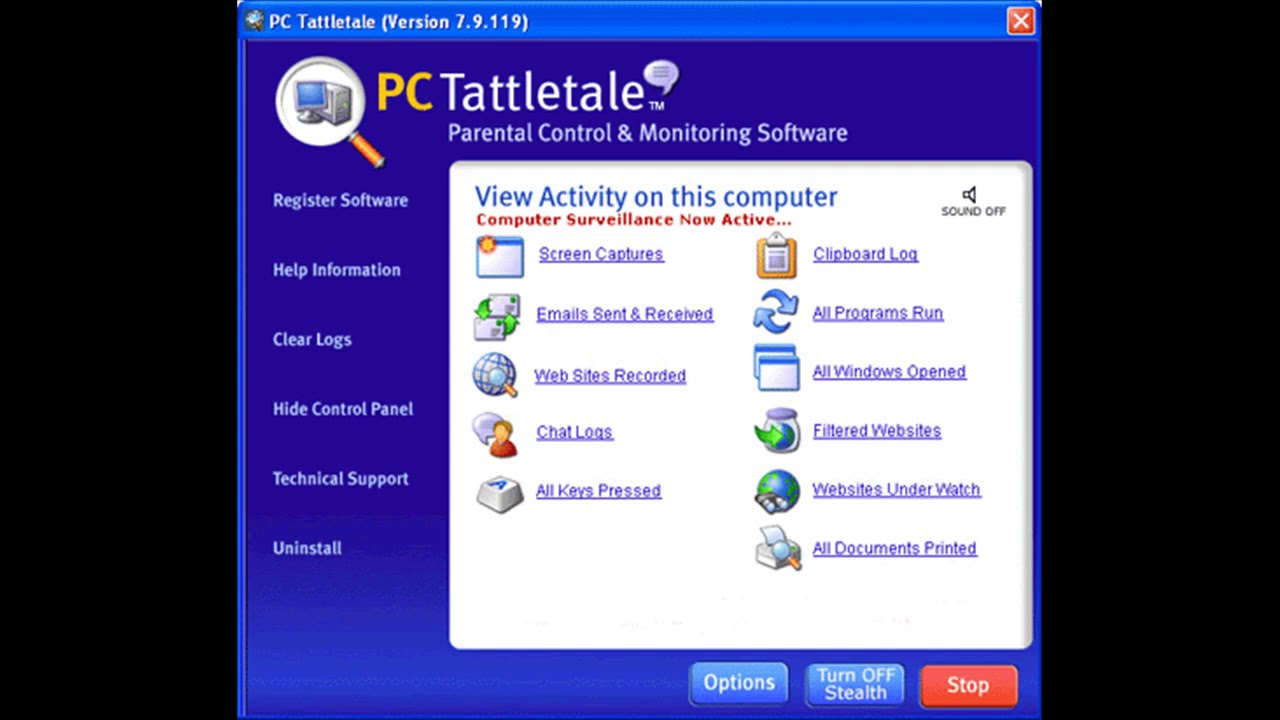Toggle the SOUND OFF label

point(973,212)
